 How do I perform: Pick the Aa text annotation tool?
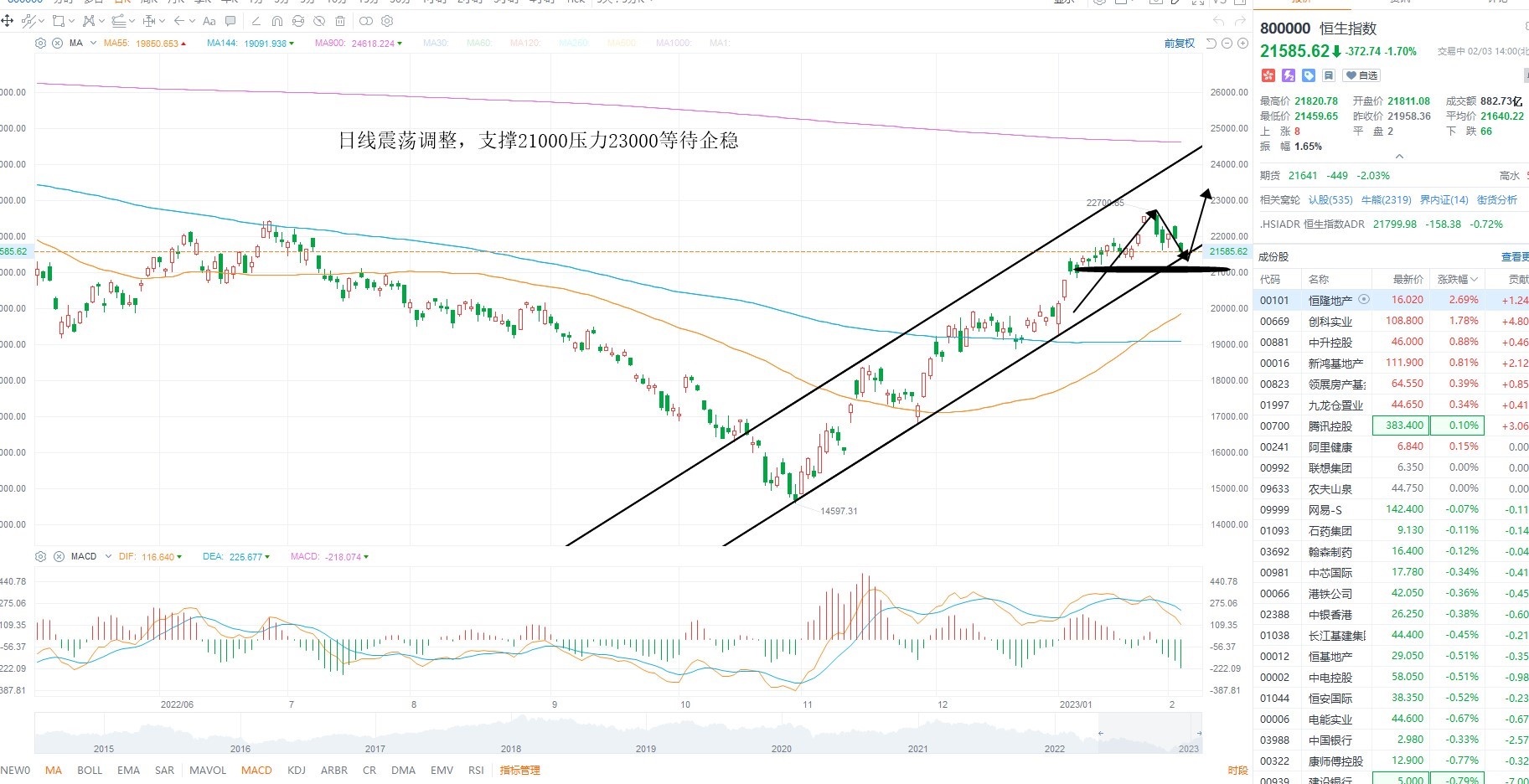pyautogui.click(x=209, y=21)
